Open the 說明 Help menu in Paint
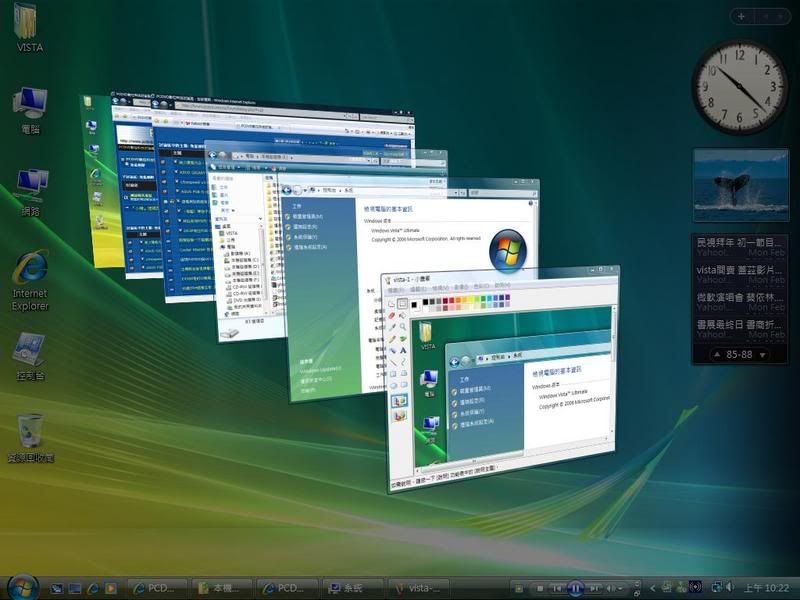 [502, 285]
